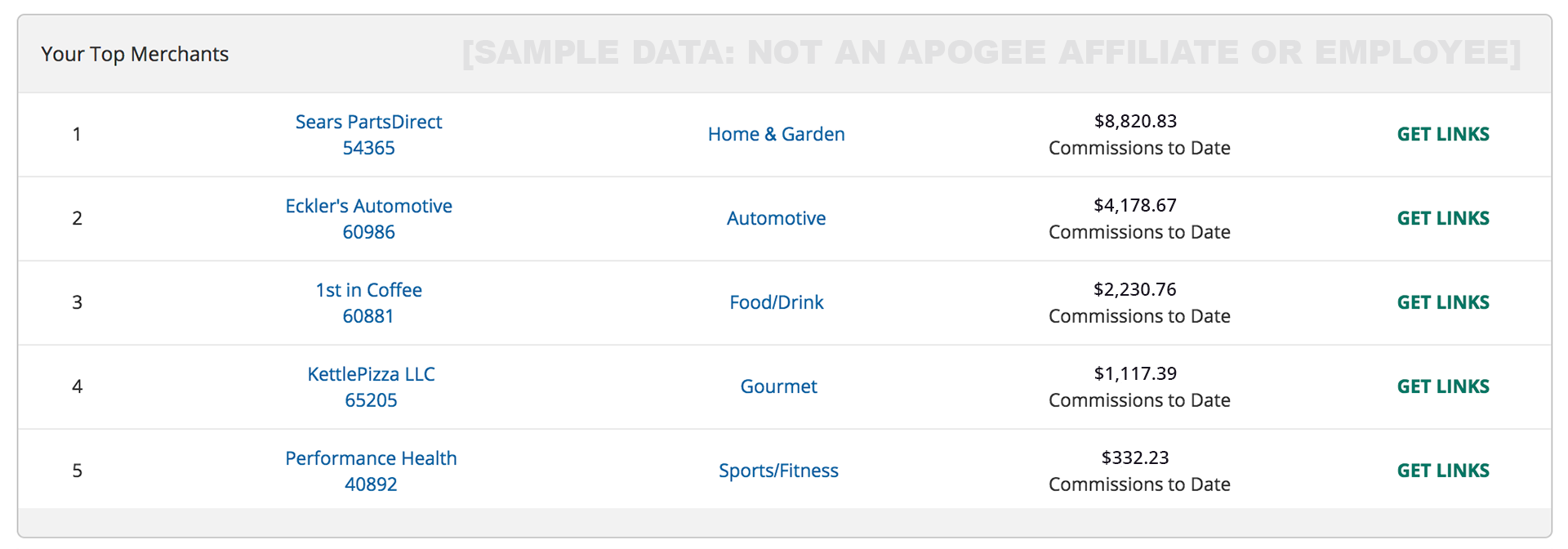This screenshot has height=549, width=1568.
Task: Open KettlePizza LLC merchant page
Action: click(x=371, y=374)
